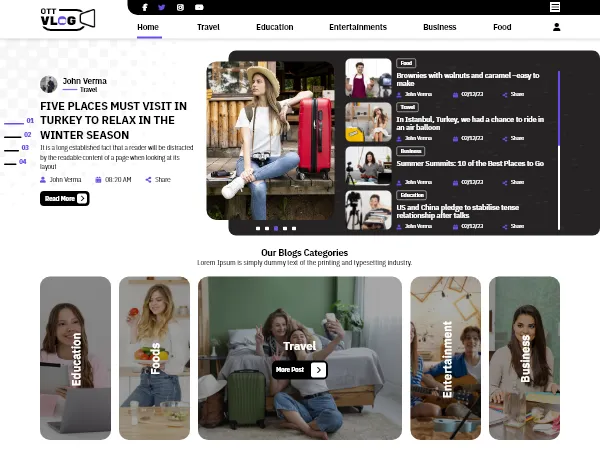
Task: Open the Entertainment category card
Action: 445,358
